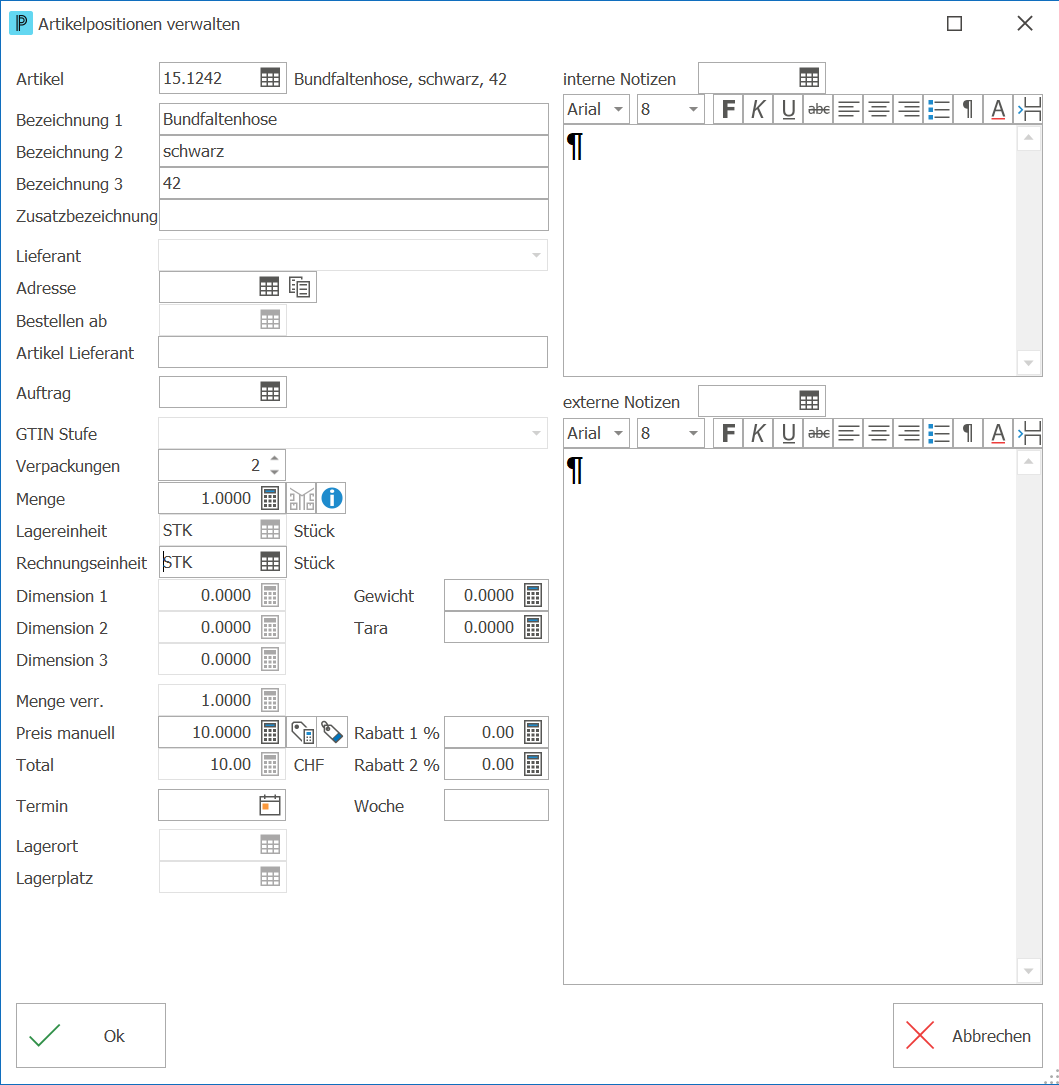Open the font size dropdown for interne Notizen

(693, 109)
